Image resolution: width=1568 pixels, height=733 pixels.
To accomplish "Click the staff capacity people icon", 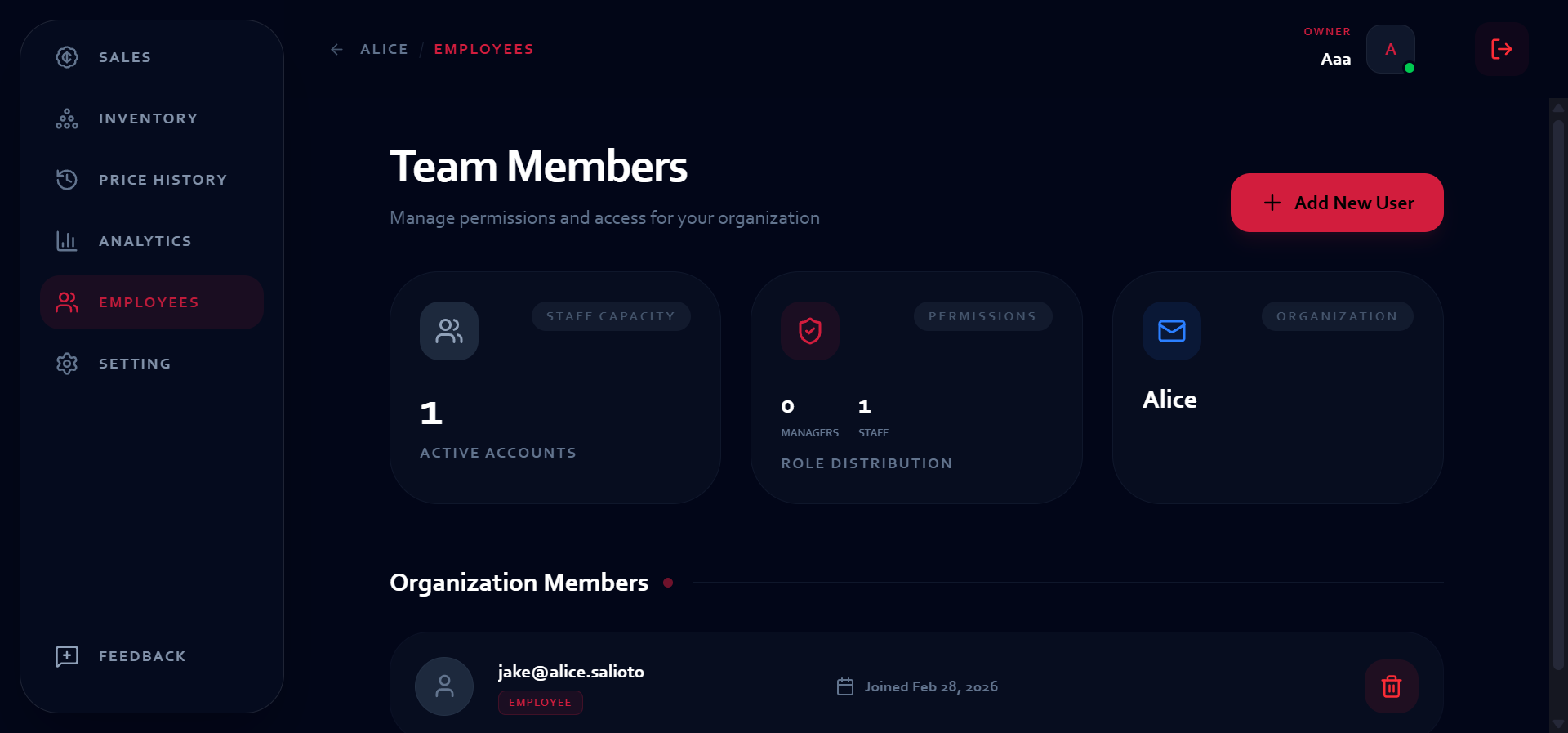I will tap(449, 331).
